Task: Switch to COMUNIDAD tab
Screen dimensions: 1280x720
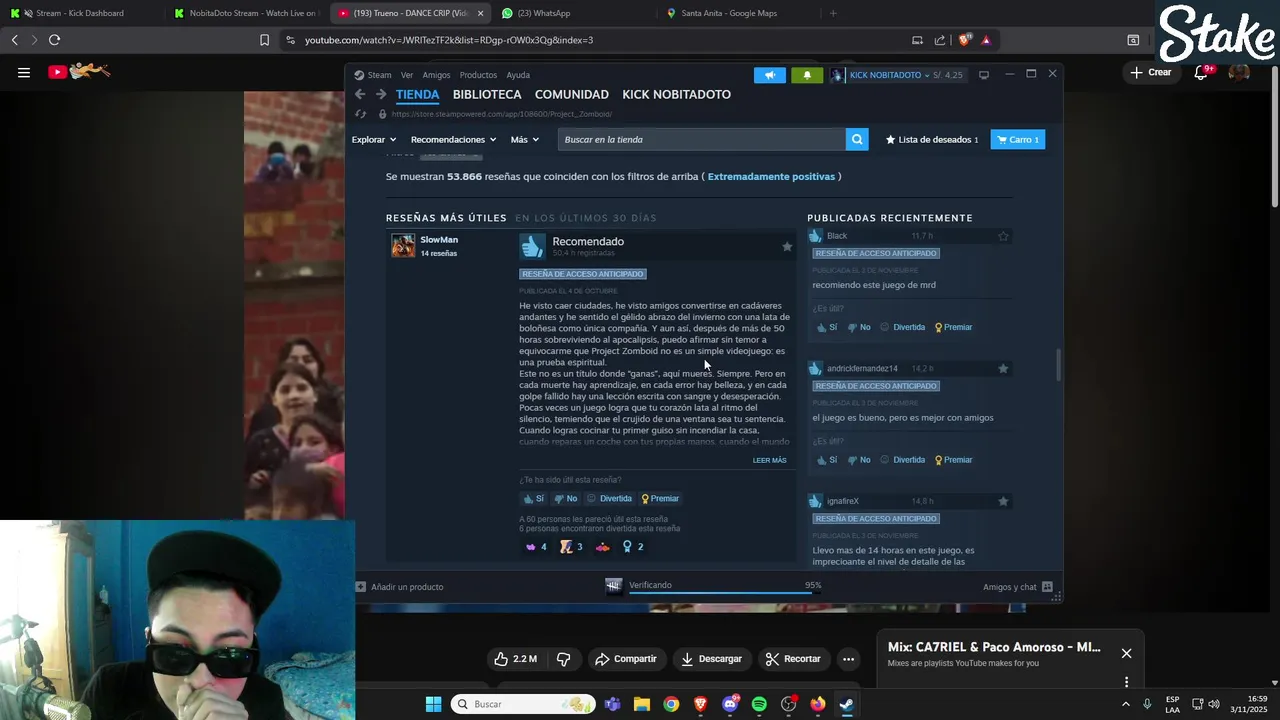Action: pyautogui.click(x=572, y=94)
